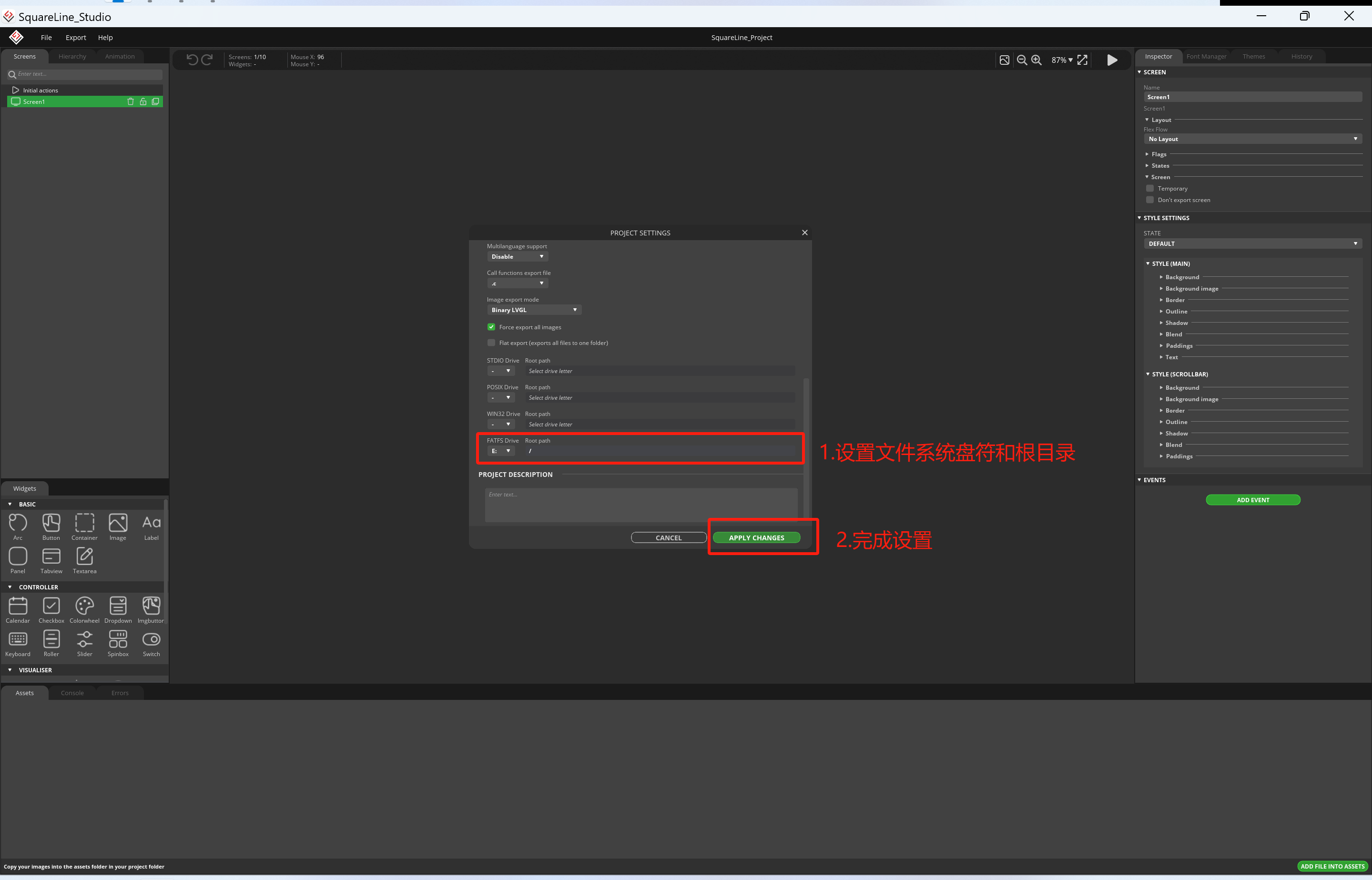The image size is (1372, 880).
Task: Click the Cancel button
Action: pos(668,538)
